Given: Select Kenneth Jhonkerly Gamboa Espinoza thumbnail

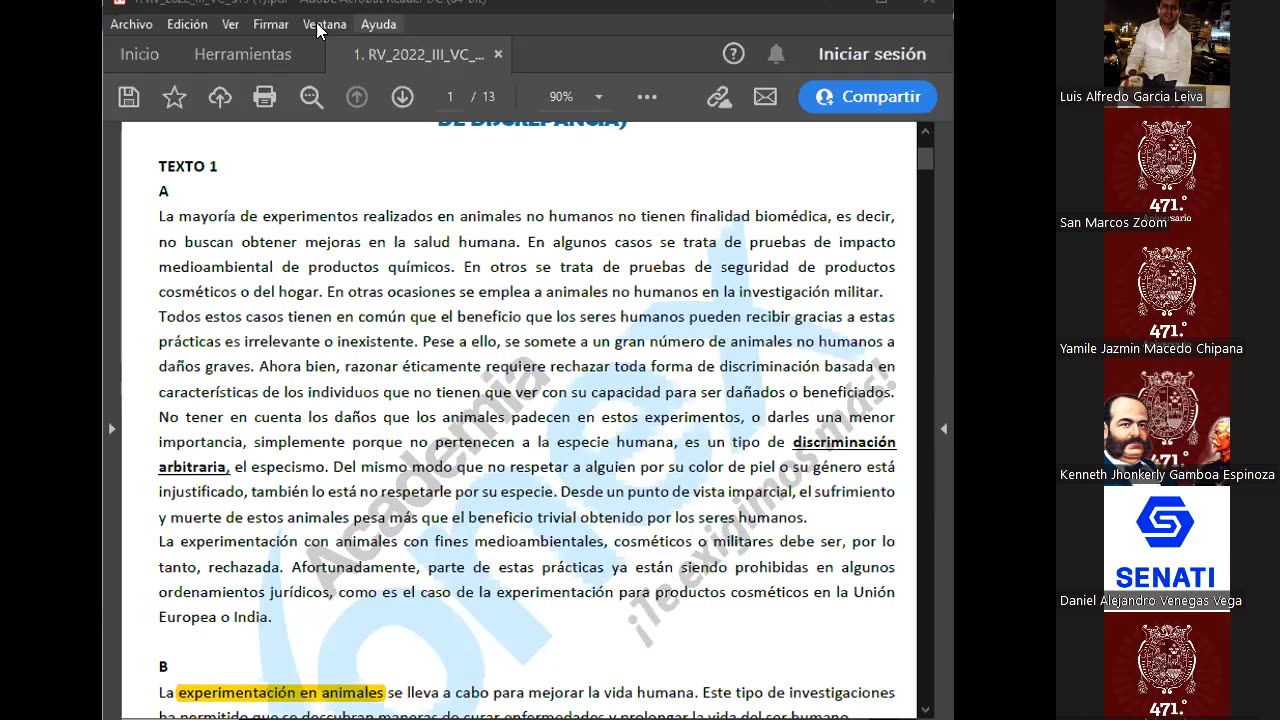Looking at the screenshot, I should click(x=1167, y=423).
